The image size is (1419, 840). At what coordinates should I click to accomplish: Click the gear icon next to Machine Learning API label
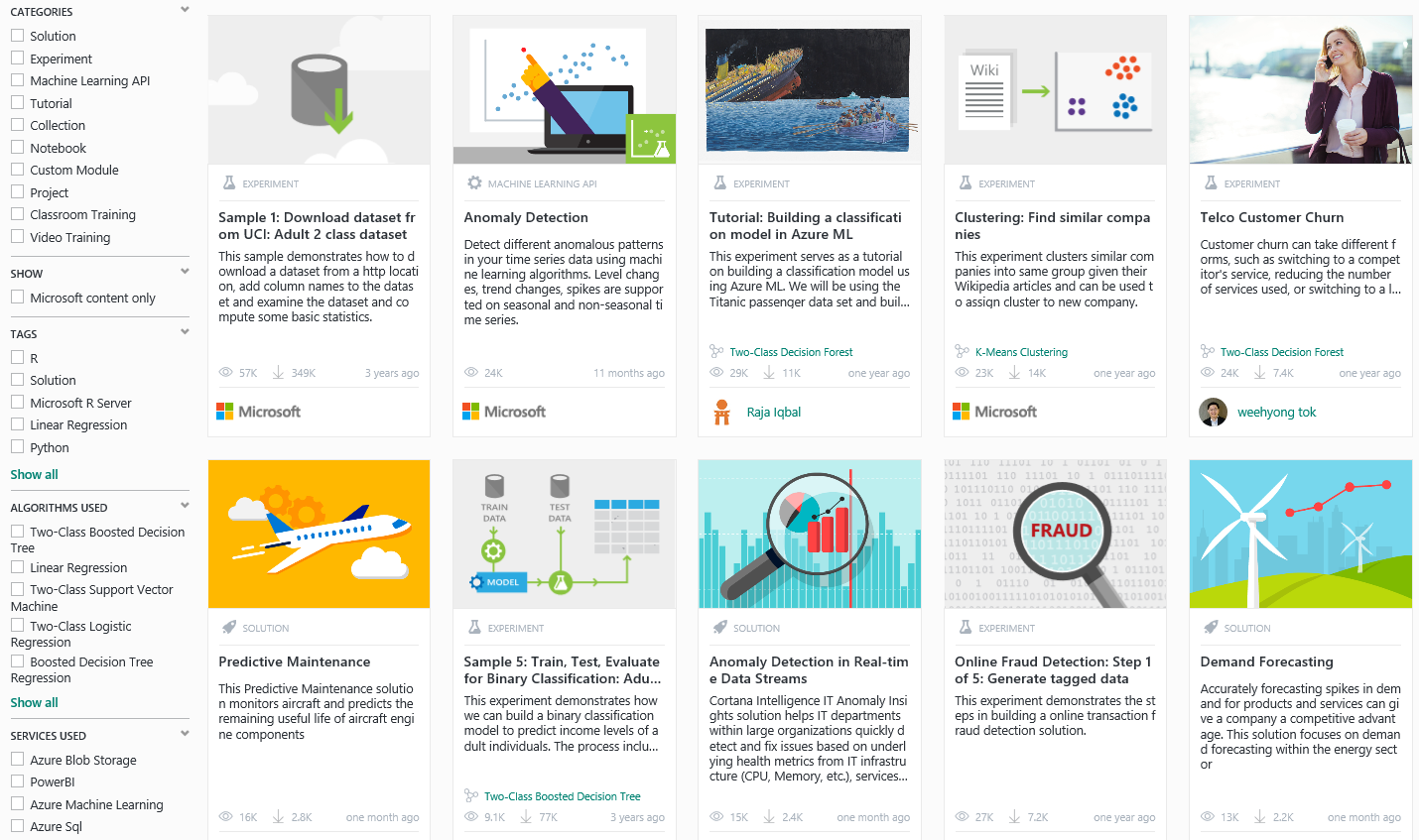click(474, 183)
